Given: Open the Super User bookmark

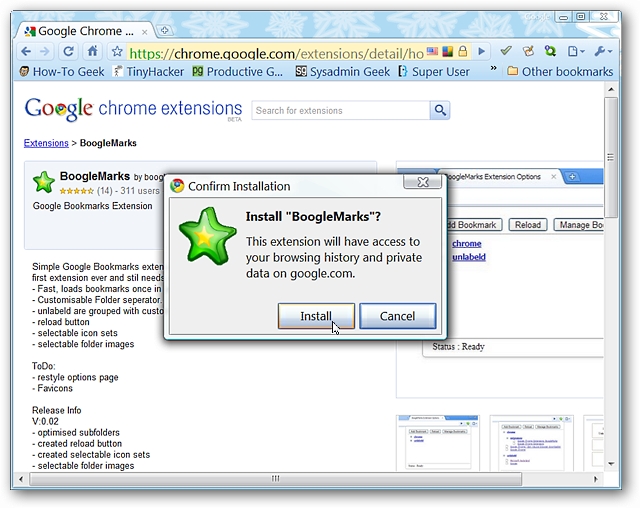Looking at the screenshot, I should (434, 72).
